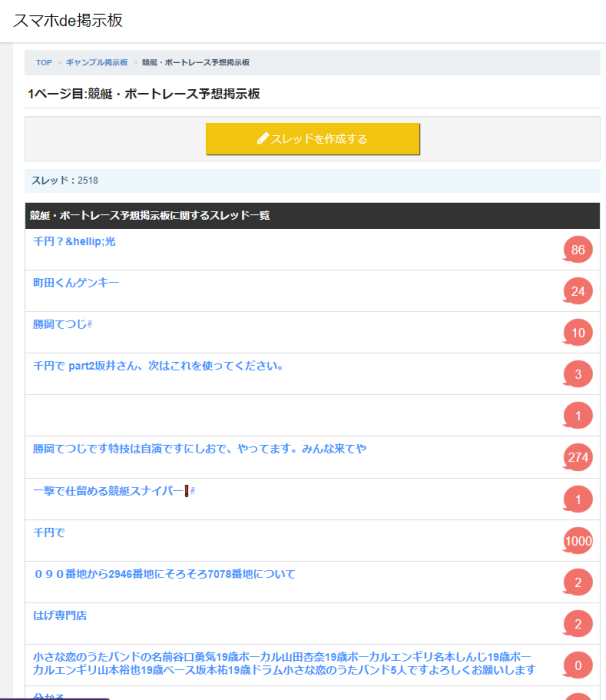Screen dimensions: 606x700
Task: Open the thread 千円？…光
Action: (x=74, y=242)
